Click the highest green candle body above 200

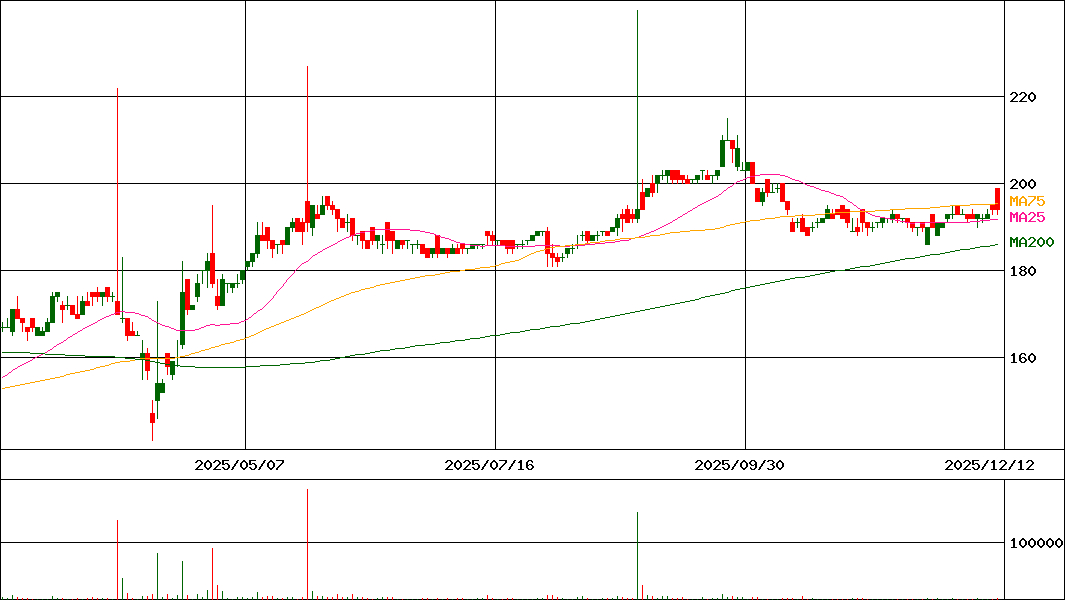point(722,152)
